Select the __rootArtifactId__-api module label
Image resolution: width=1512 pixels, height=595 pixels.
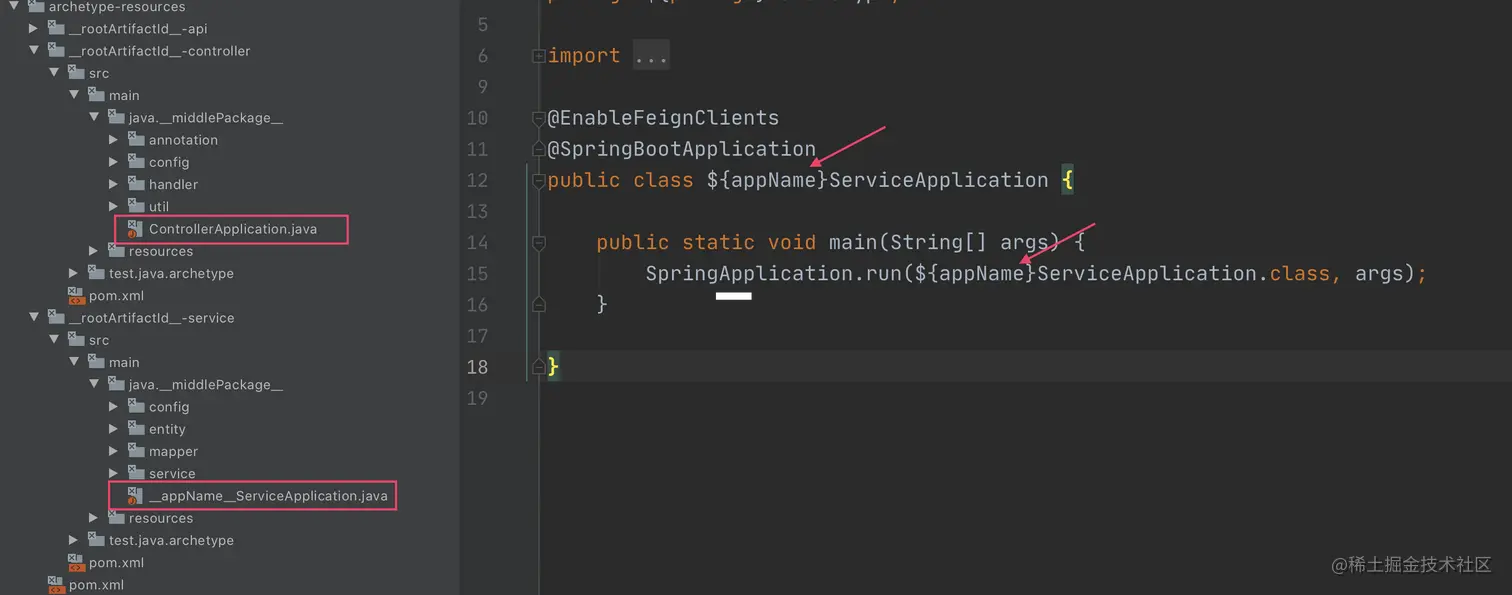point(138,29)
